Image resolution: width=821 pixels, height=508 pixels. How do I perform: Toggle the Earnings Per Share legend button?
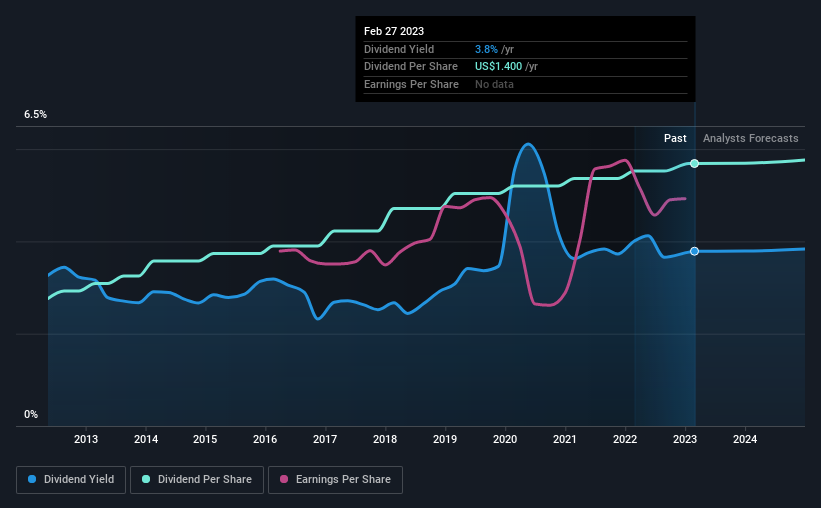point(335,480)
